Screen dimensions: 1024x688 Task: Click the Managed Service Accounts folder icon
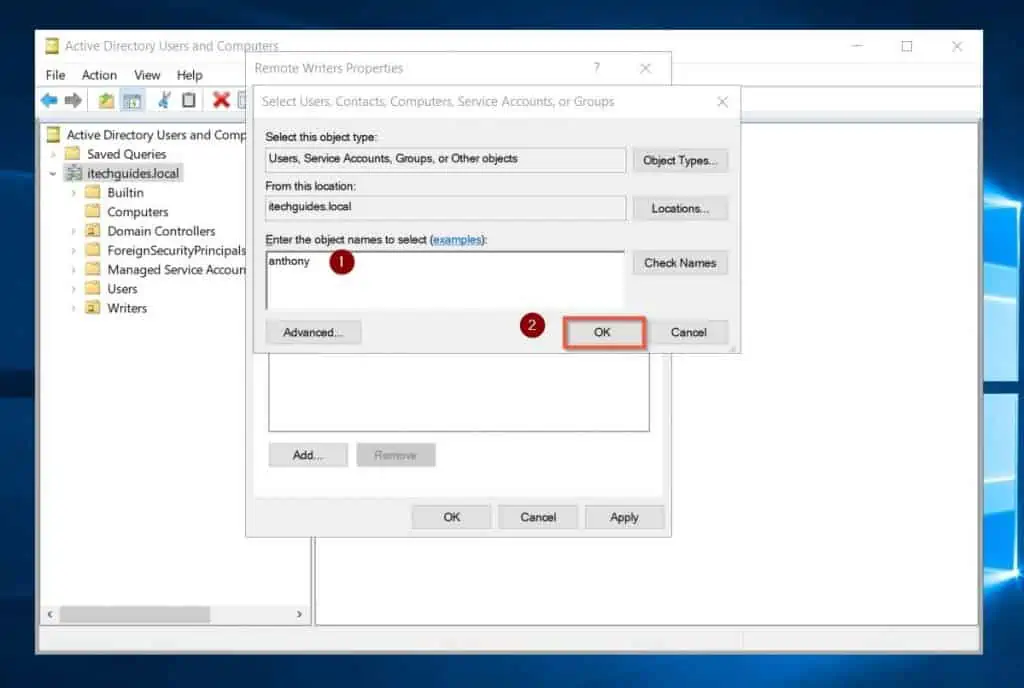pos(93,270)
